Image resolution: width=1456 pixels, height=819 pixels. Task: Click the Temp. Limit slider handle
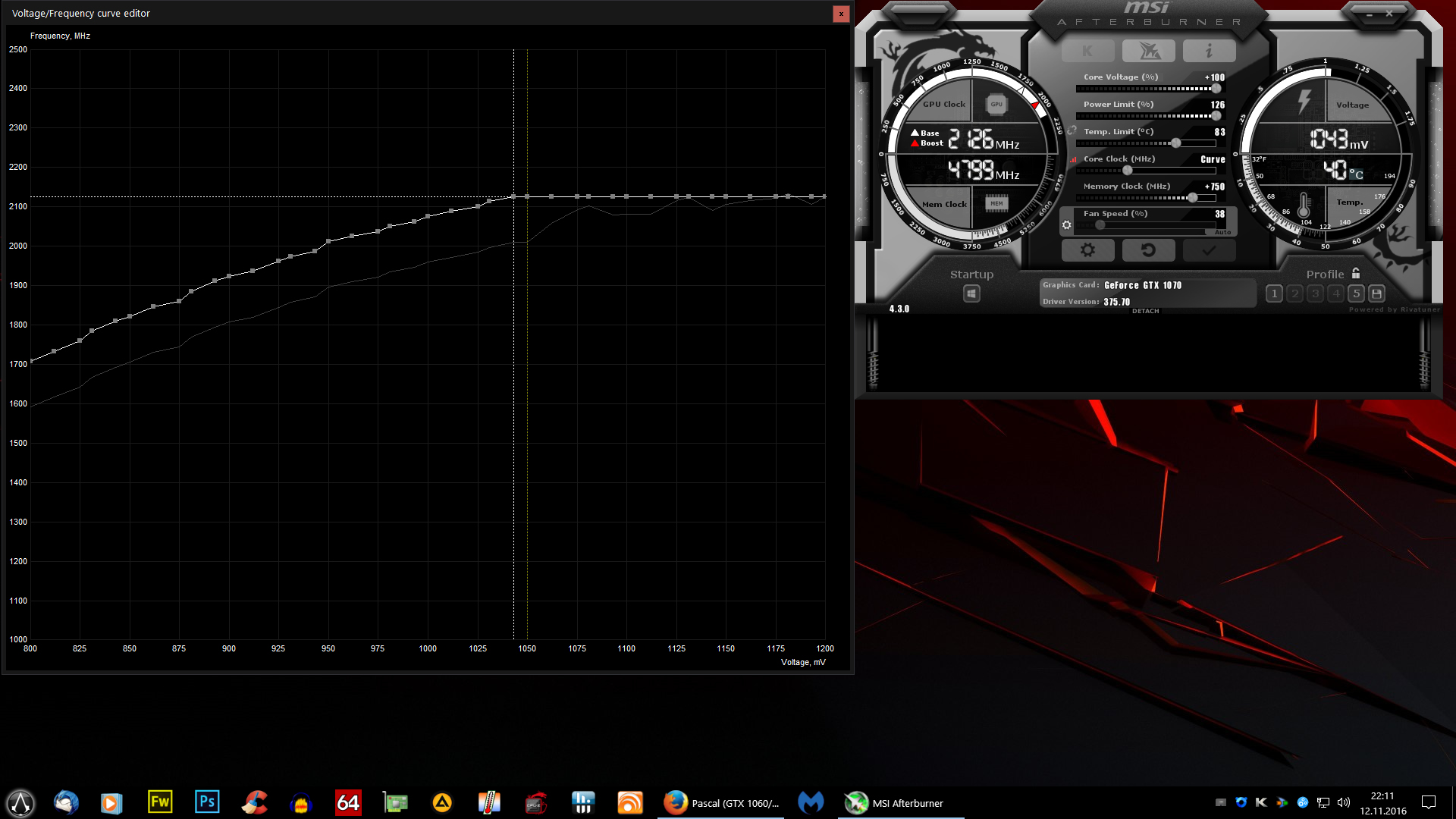point(1175,143)
